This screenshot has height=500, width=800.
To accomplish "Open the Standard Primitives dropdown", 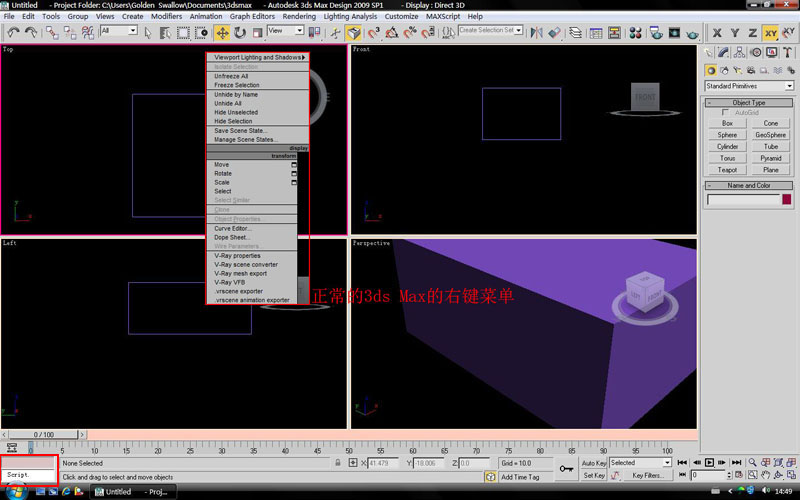I will click(x=749, y=86).
